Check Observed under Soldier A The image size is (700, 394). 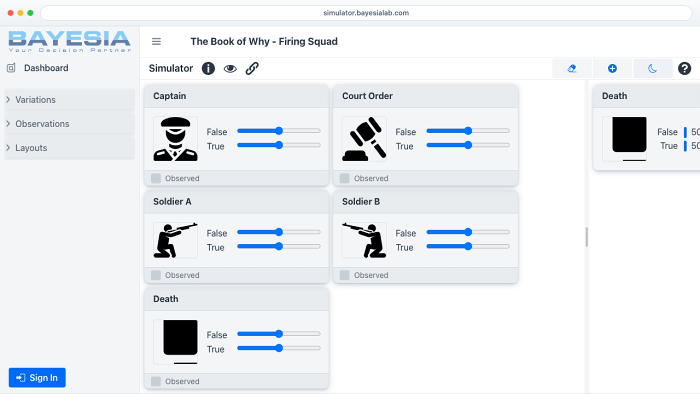(156, 275)
